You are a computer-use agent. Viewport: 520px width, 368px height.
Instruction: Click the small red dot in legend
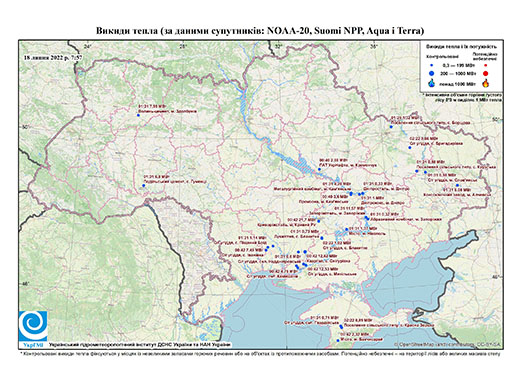486,65
